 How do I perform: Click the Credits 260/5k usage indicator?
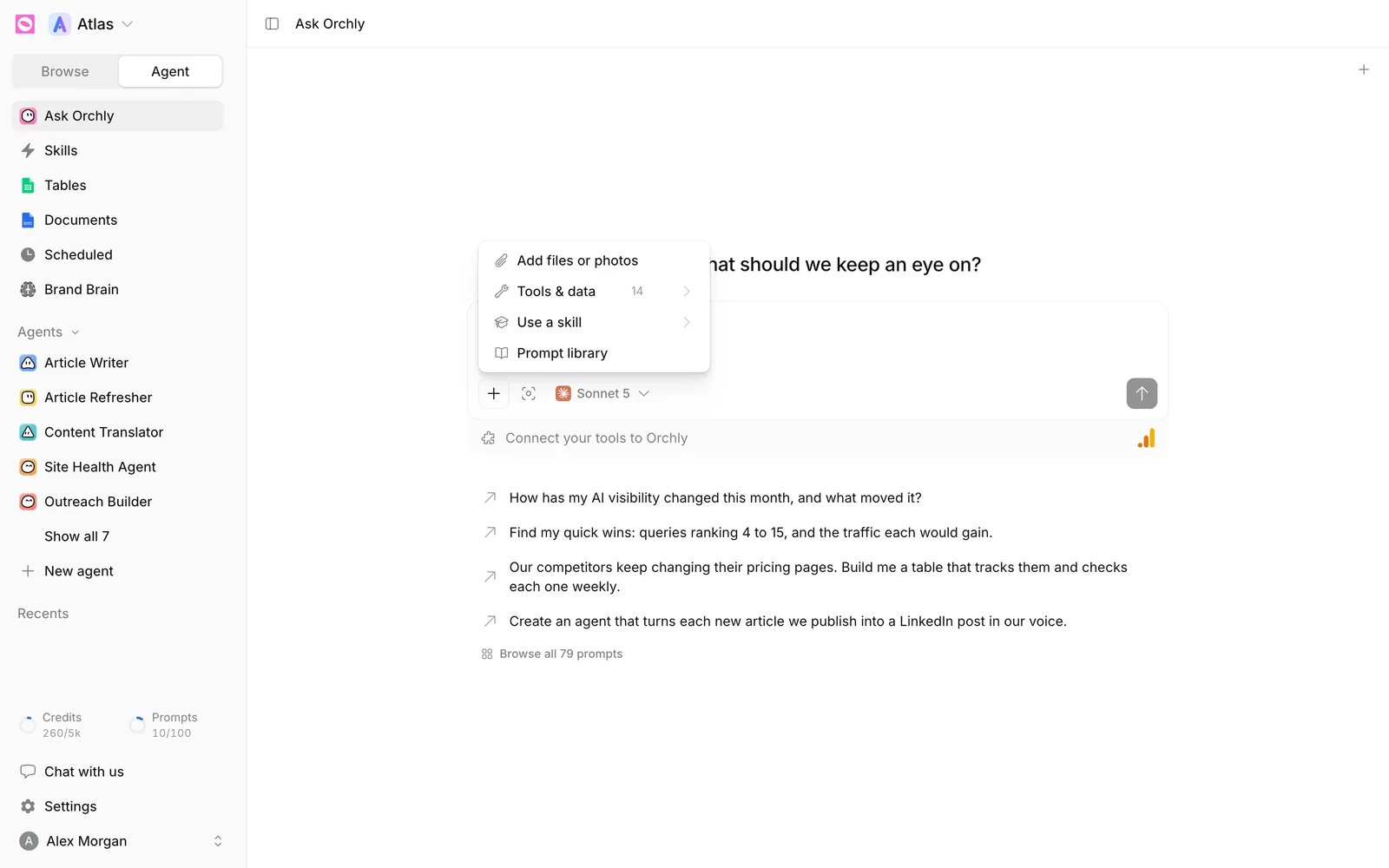(x=52, y=726)
